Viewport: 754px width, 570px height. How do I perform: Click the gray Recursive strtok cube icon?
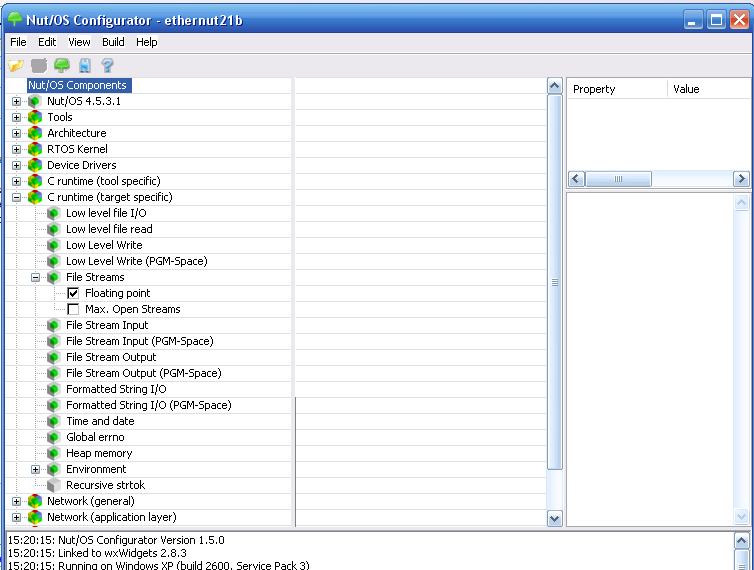point(54,485)
